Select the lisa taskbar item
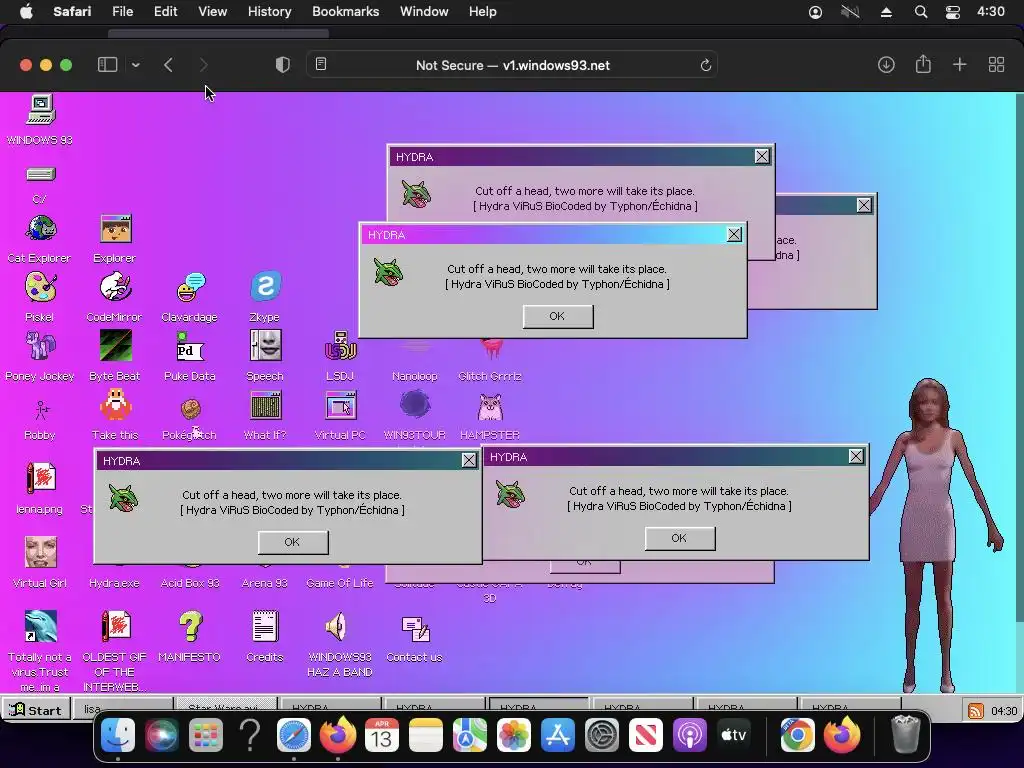 click(121, 709)
